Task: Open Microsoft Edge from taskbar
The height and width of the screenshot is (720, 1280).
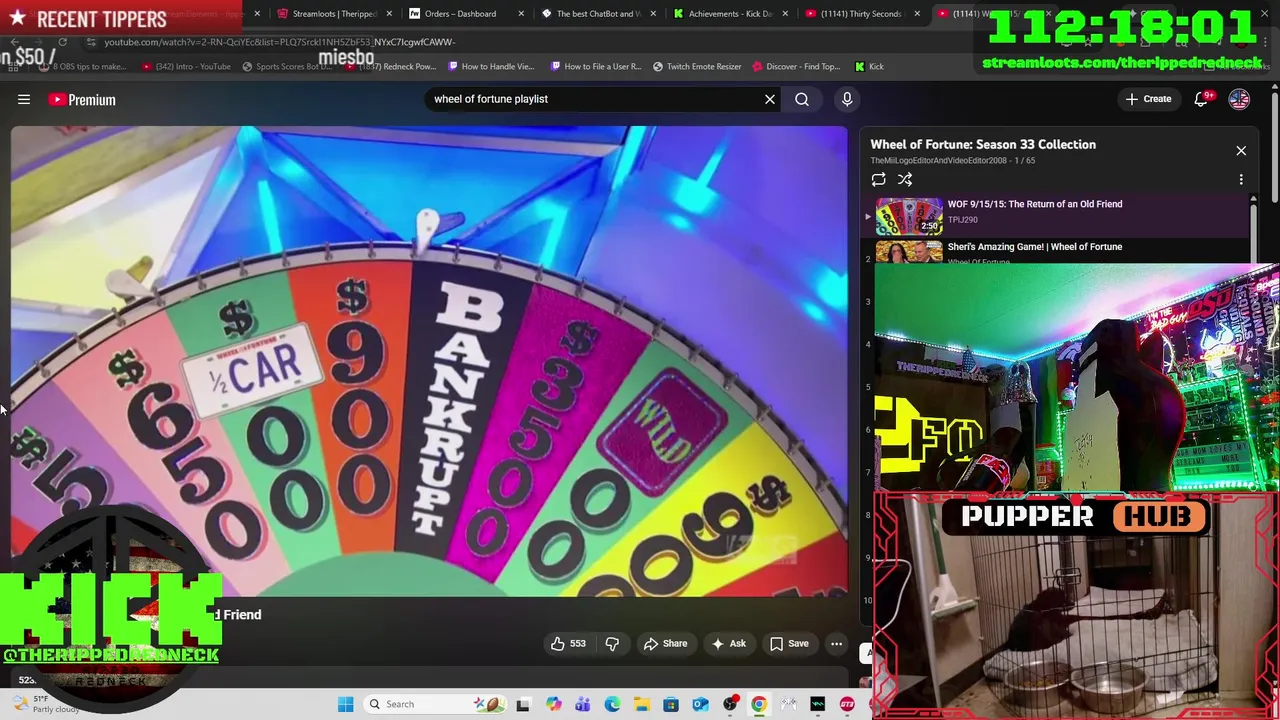Action: pyautogui.click(x=612, y=704)
